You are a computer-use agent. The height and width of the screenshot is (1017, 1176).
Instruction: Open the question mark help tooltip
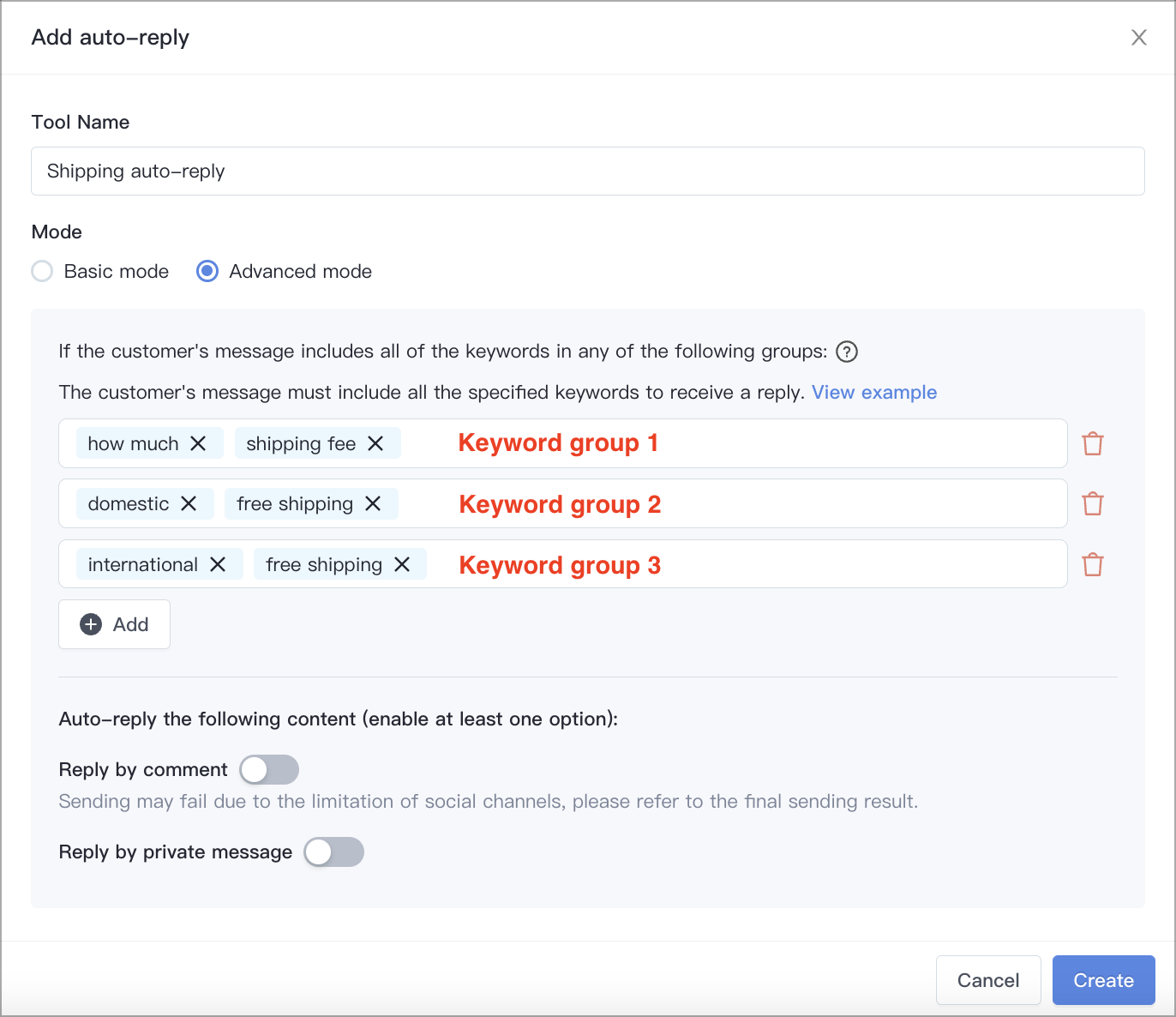click(x=847, y=352)
